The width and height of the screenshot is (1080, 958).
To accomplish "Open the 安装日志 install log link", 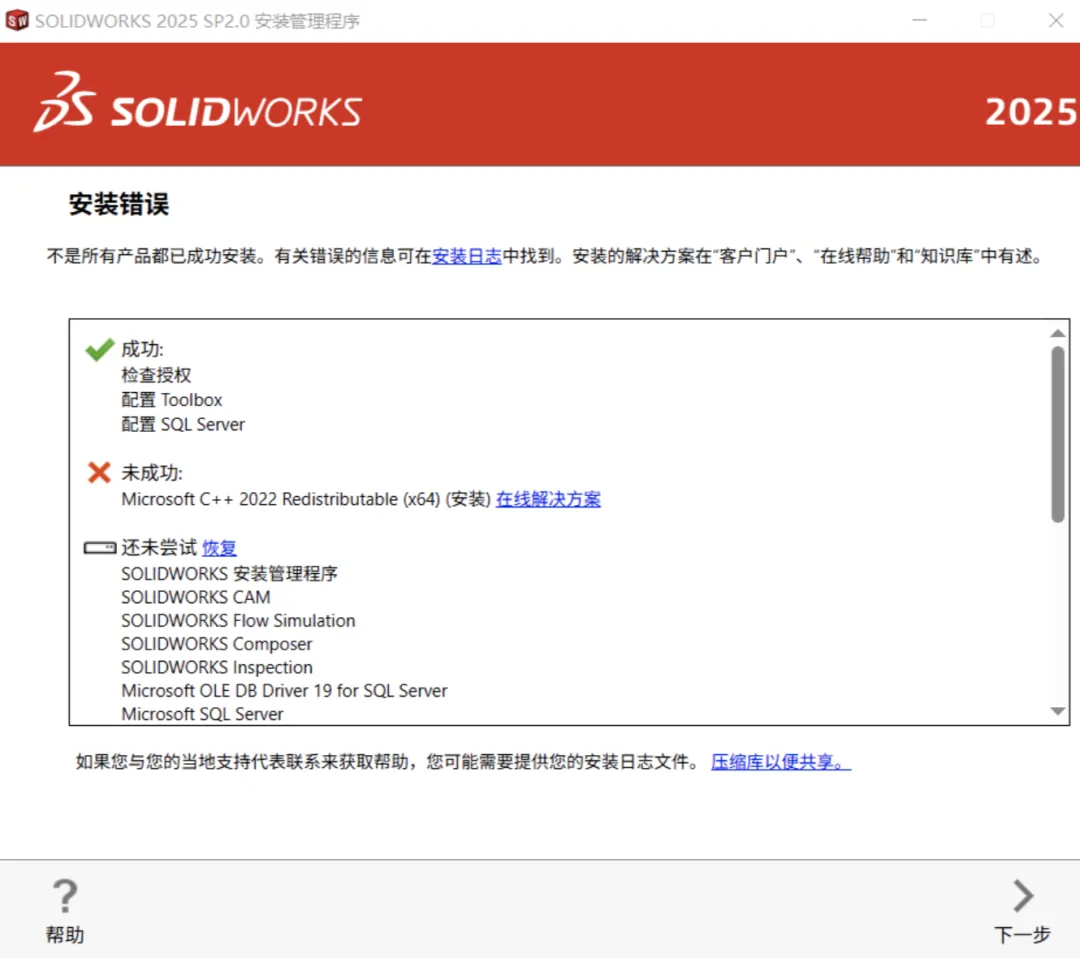I will [x=466, y=256].
